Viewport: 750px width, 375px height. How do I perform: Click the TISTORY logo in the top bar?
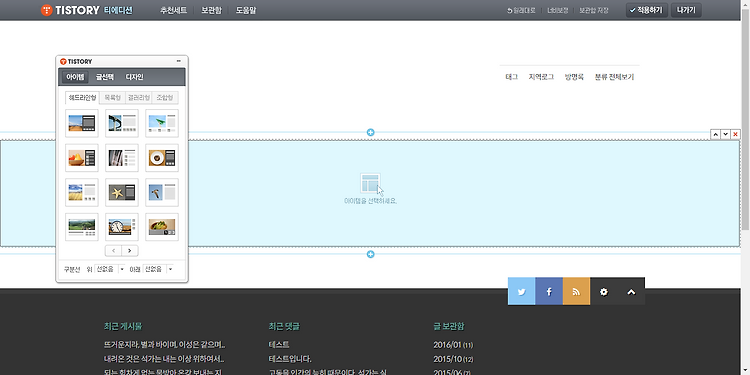click(70, 10)
